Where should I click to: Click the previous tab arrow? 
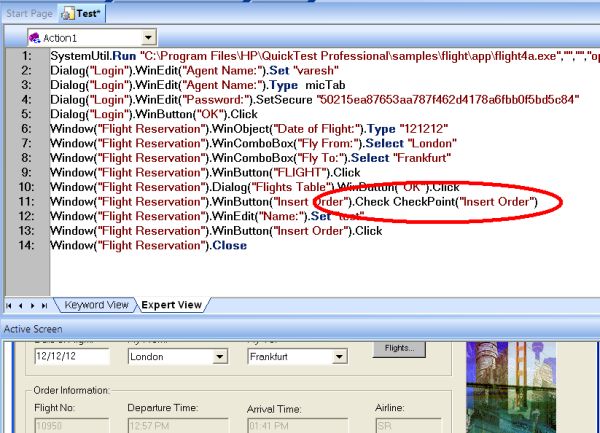[x=21, y=306]
